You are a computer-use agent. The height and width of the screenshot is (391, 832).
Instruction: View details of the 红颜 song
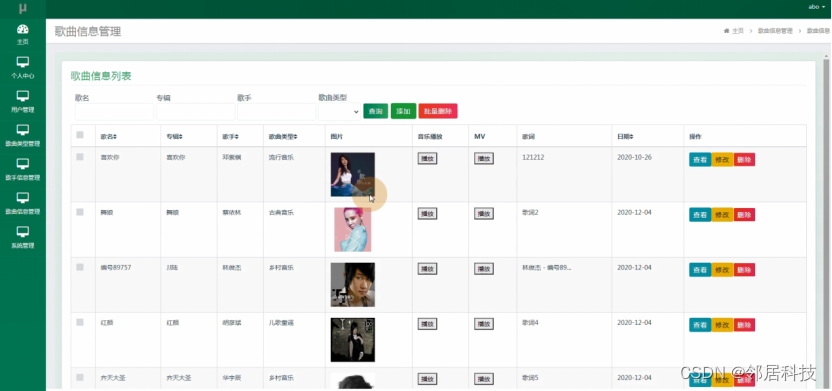[x=700, y=325]
